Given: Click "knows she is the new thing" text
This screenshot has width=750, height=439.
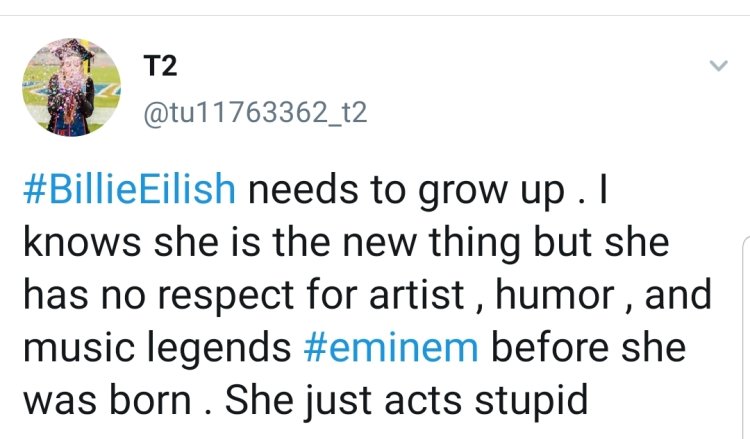Looking at the screenshot, I should [x=250, y=243].
